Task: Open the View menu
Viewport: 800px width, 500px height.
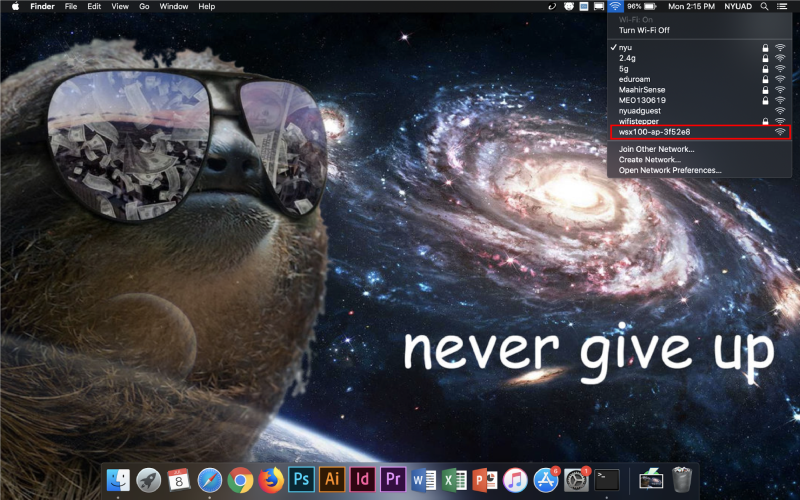Action: click(x=120, y=6)
